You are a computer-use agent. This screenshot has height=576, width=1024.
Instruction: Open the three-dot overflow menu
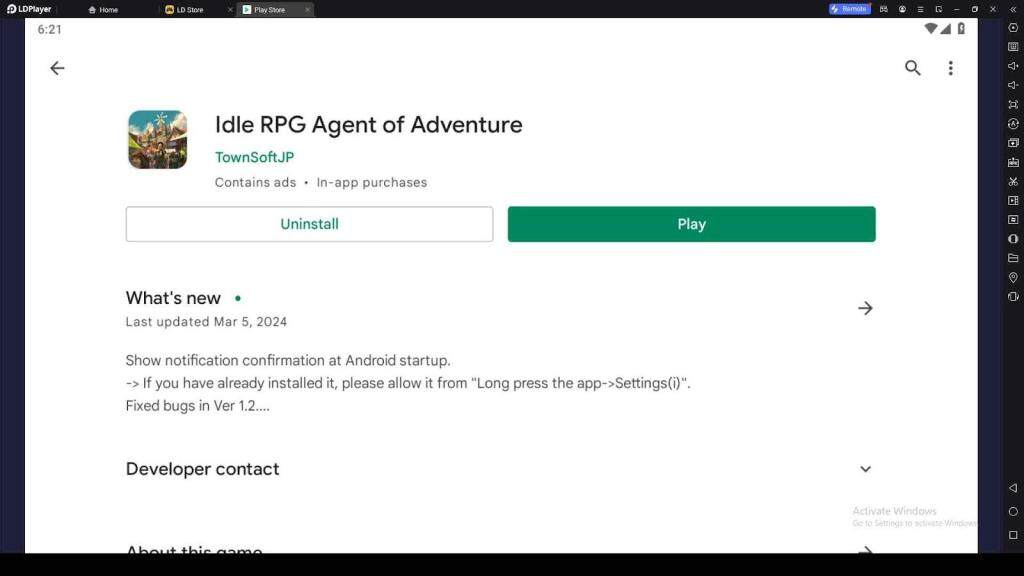point(950,68)
